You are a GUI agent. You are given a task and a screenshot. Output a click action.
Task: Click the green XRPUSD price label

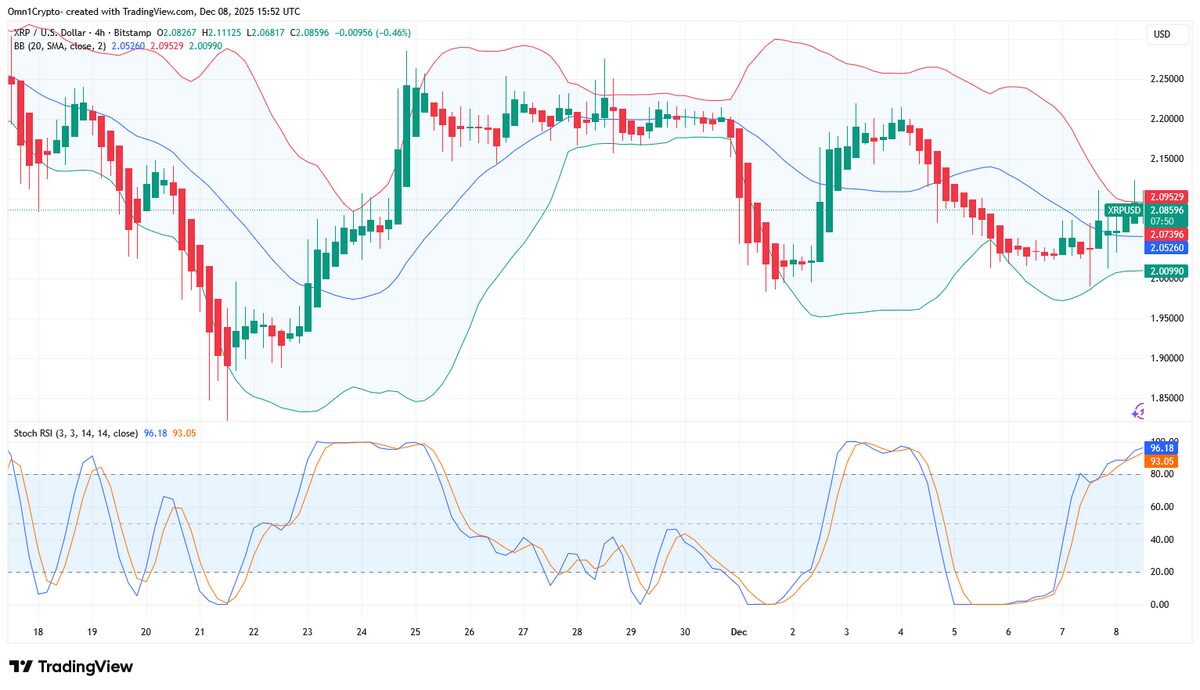pyautogui.click(x=1122, y=211)
